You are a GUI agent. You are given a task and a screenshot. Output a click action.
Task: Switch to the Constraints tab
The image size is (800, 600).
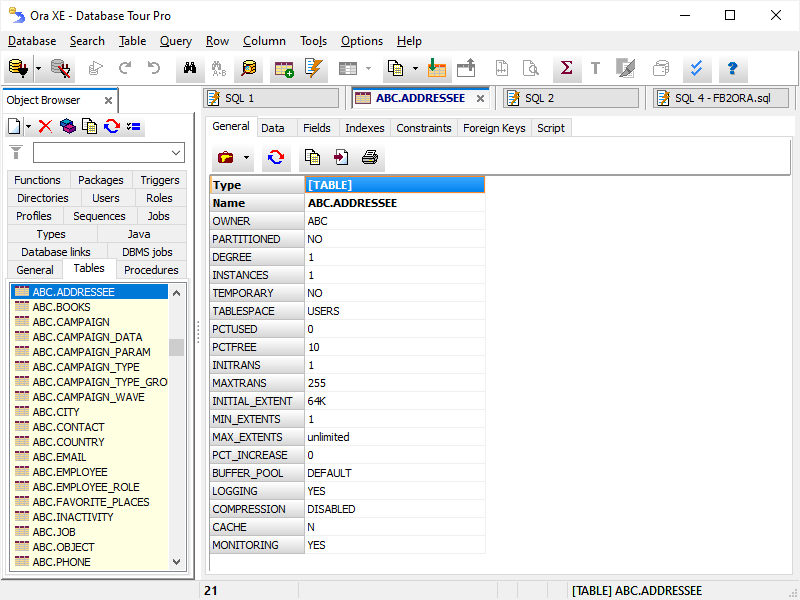[423, 128]
